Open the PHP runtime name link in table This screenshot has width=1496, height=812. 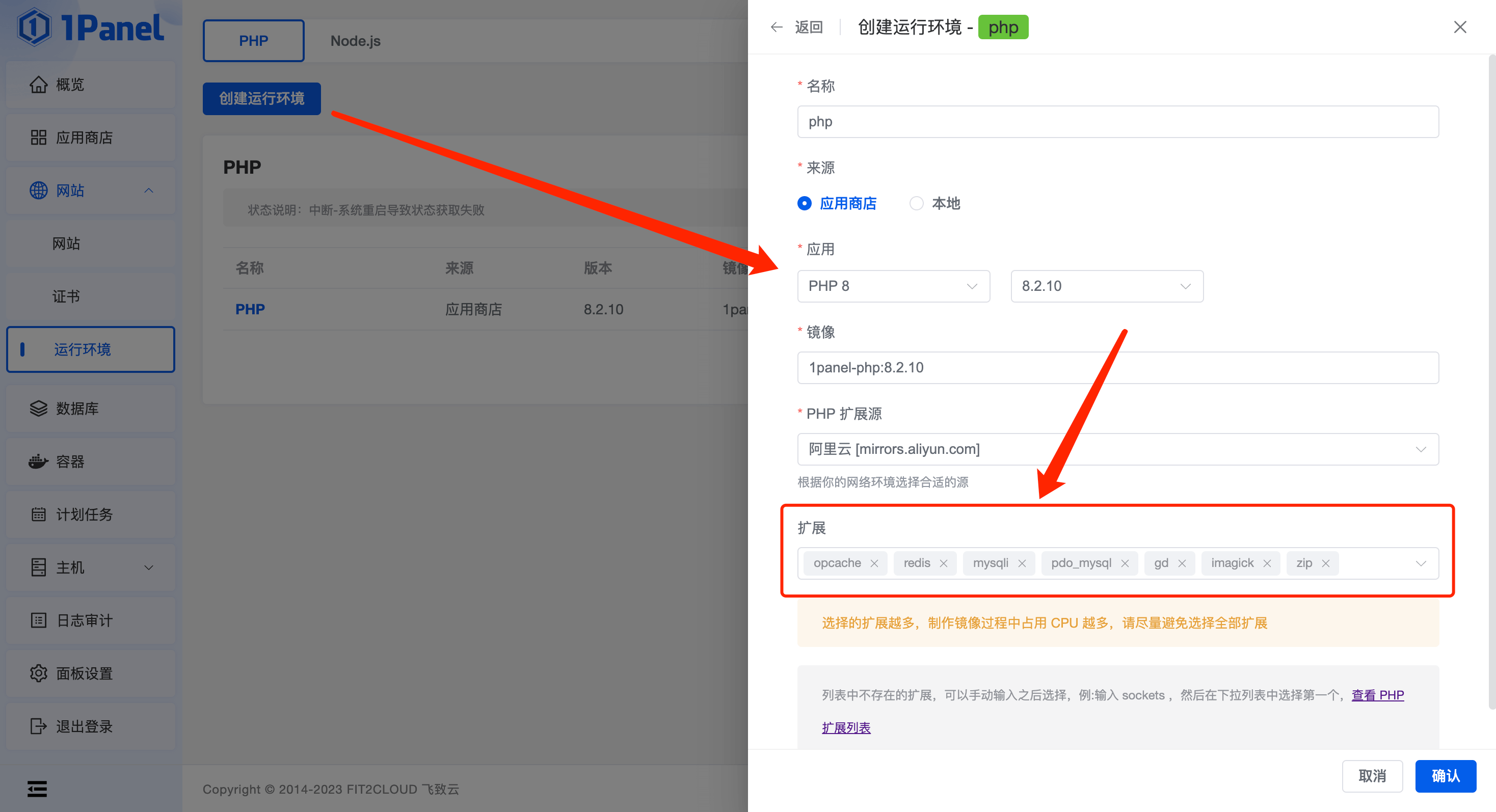(x=250, y=309)
